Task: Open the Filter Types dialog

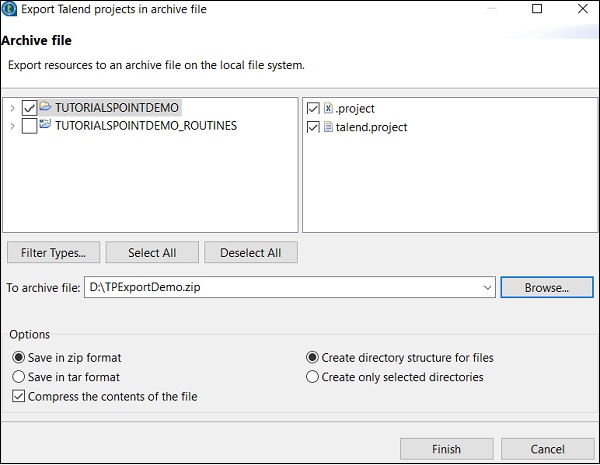Action: click(53, 253)
